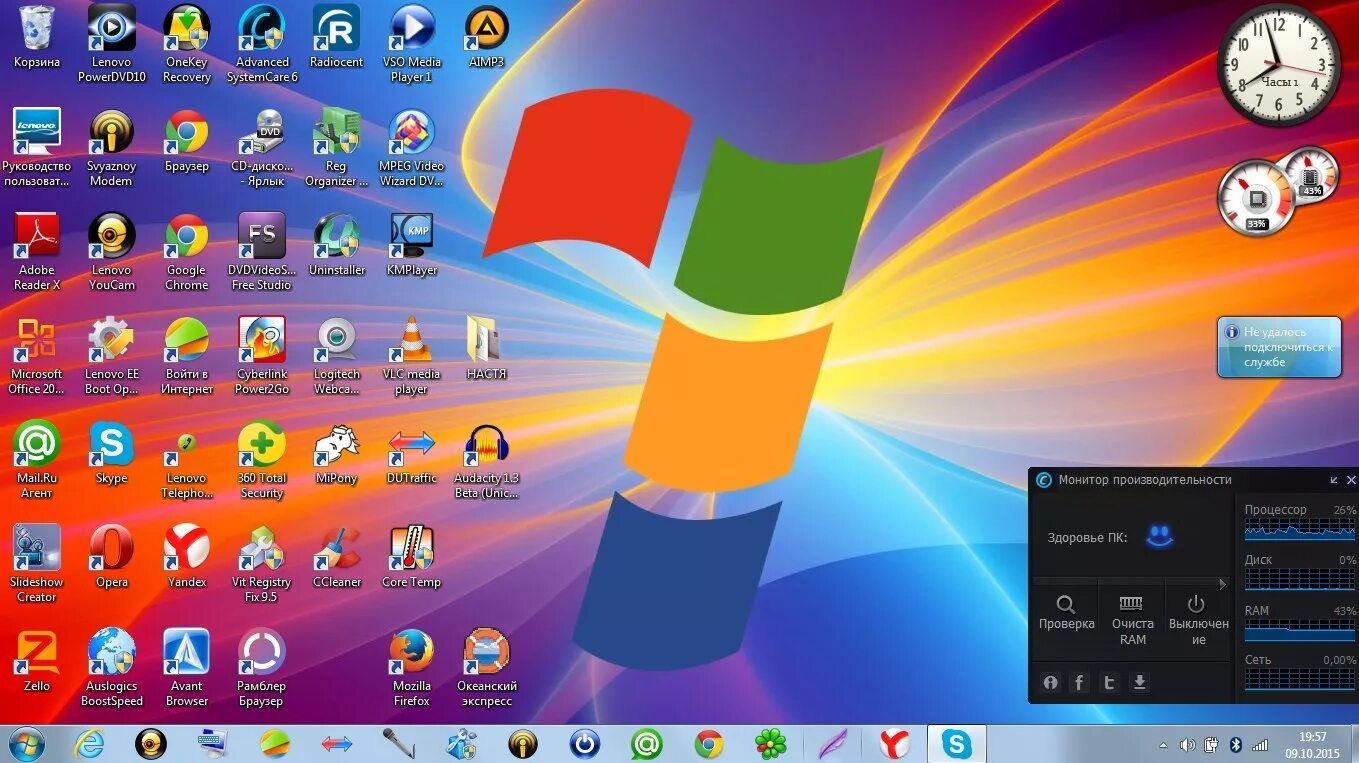The image size is (1359, 763).
Task: Open the Корзина recycle bin icon
Action: [x=37, y=37]
